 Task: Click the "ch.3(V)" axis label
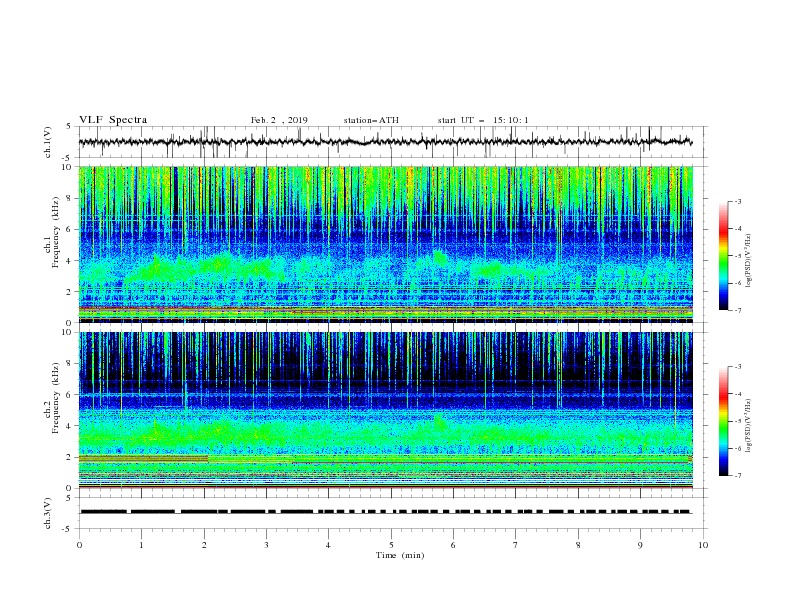[48, 513]
